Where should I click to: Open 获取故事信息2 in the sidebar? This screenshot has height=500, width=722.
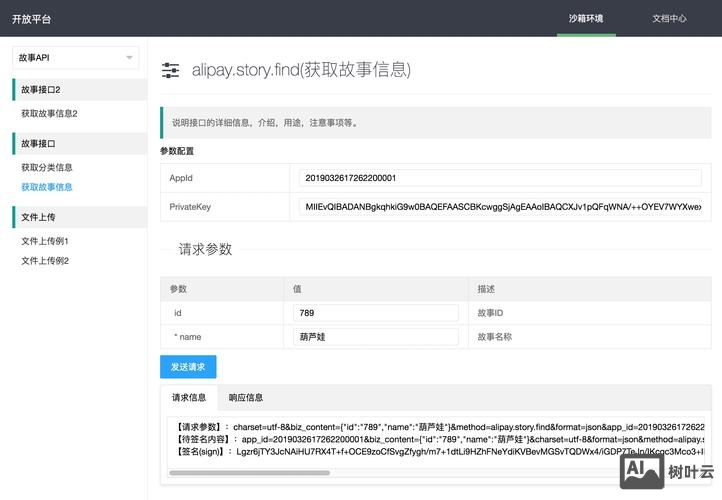point(49,113)
